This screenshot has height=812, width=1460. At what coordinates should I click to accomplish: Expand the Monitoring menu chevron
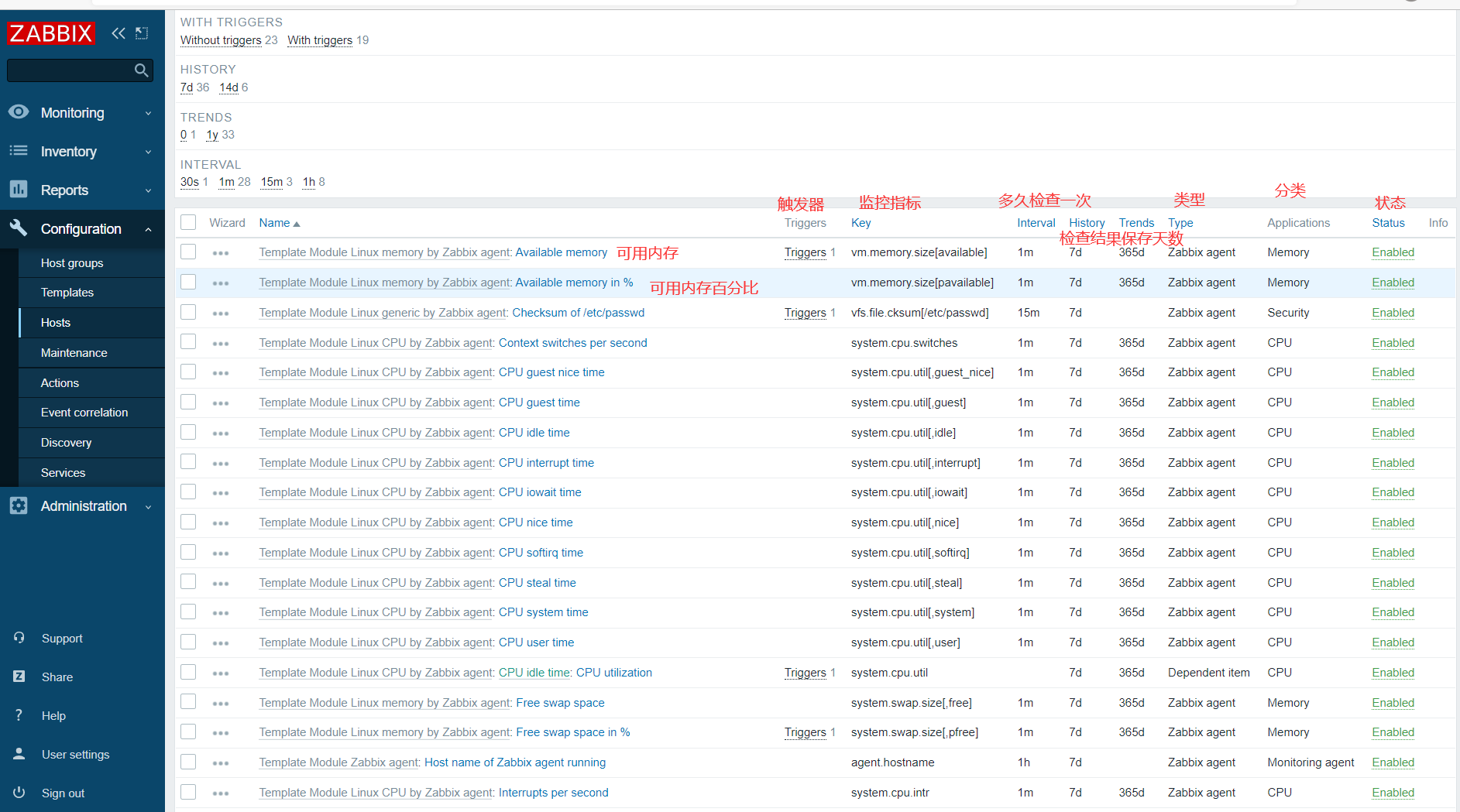coord(148,113)
